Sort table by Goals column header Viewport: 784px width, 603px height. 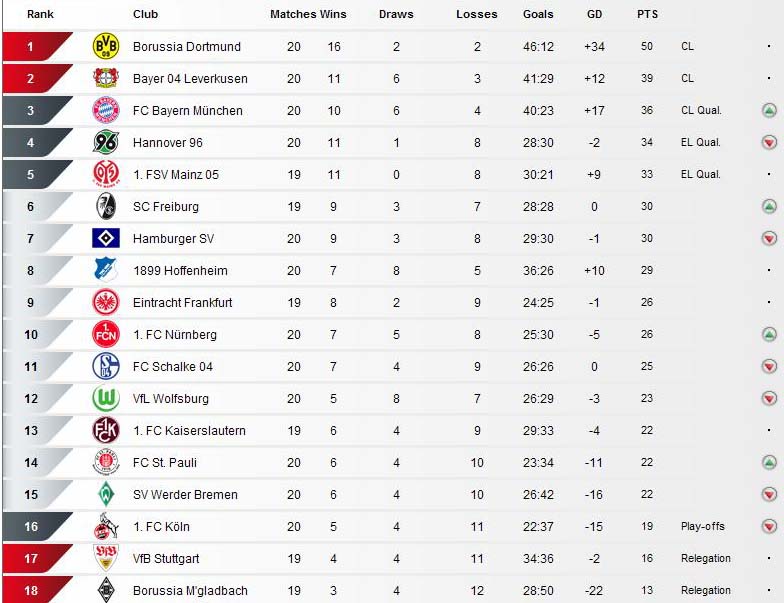click(538, 14)
